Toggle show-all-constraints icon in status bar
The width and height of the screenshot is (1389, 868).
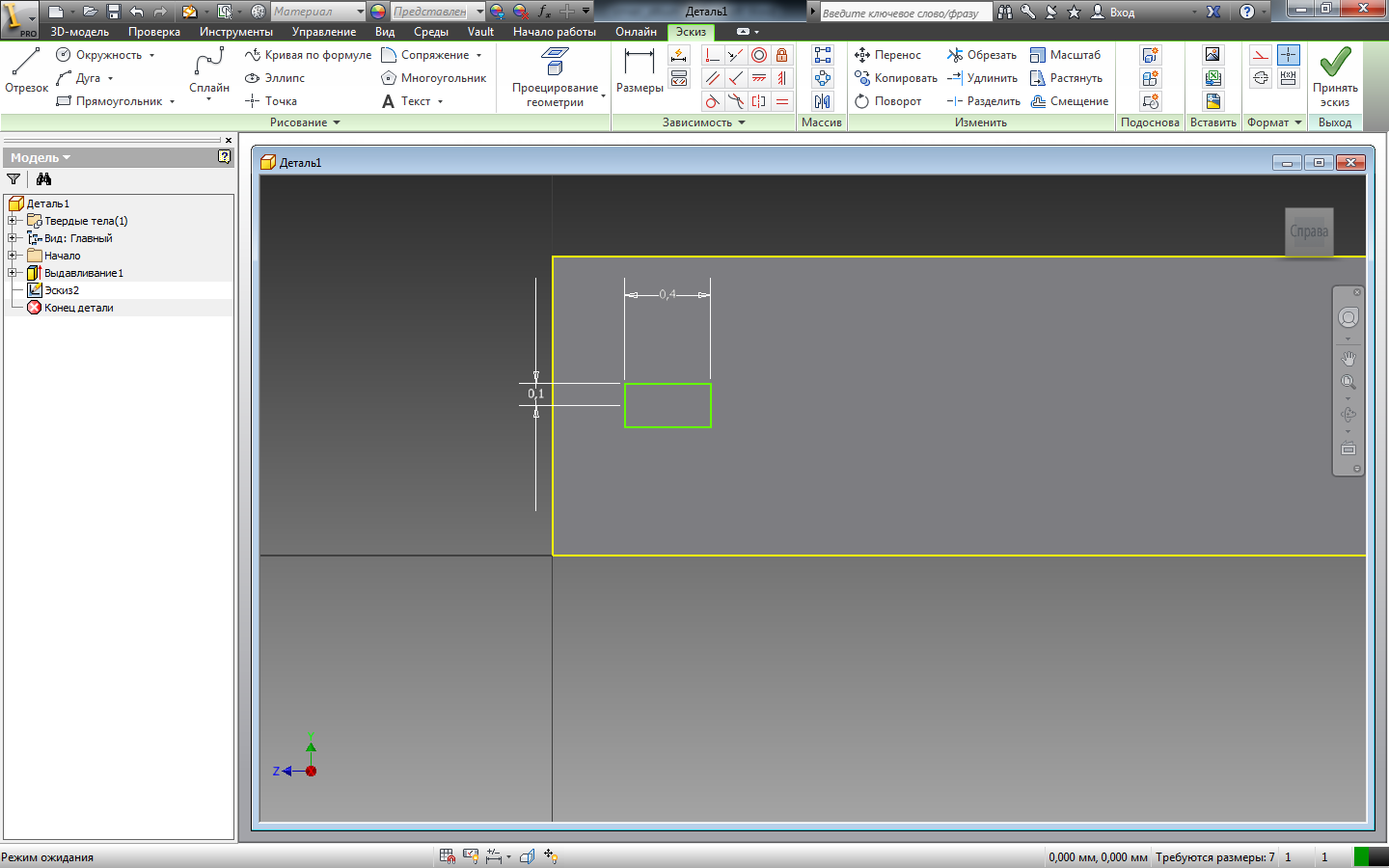click(471, 855)
